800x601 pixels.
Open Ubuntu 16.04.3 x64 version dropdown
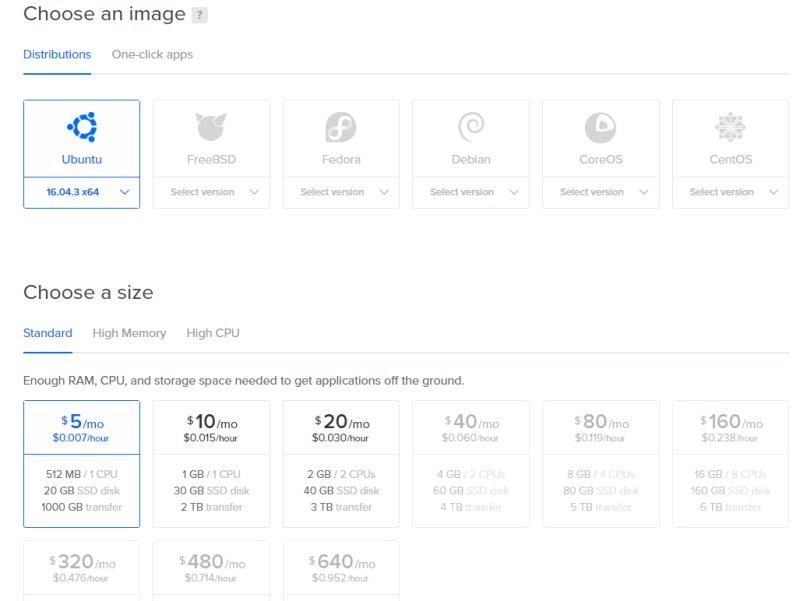pos(82,192)
